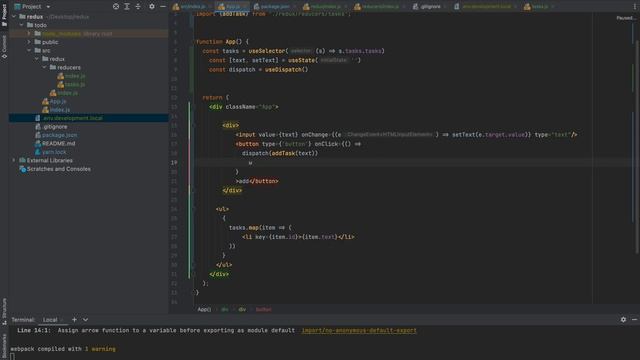Select App.js in the project tree
This screenshot has width=640, height=360.
coord(58,101)
